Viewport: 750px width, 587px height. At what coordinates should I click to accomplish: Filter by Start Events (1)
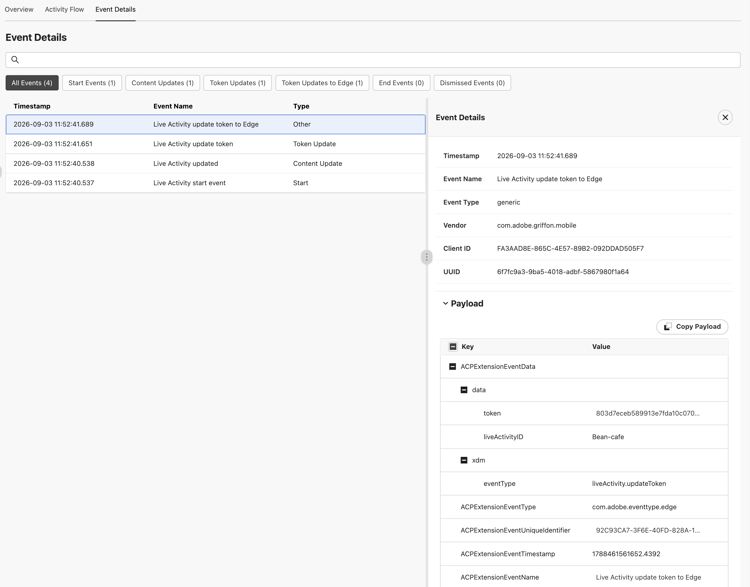click(x=92, y=83)
